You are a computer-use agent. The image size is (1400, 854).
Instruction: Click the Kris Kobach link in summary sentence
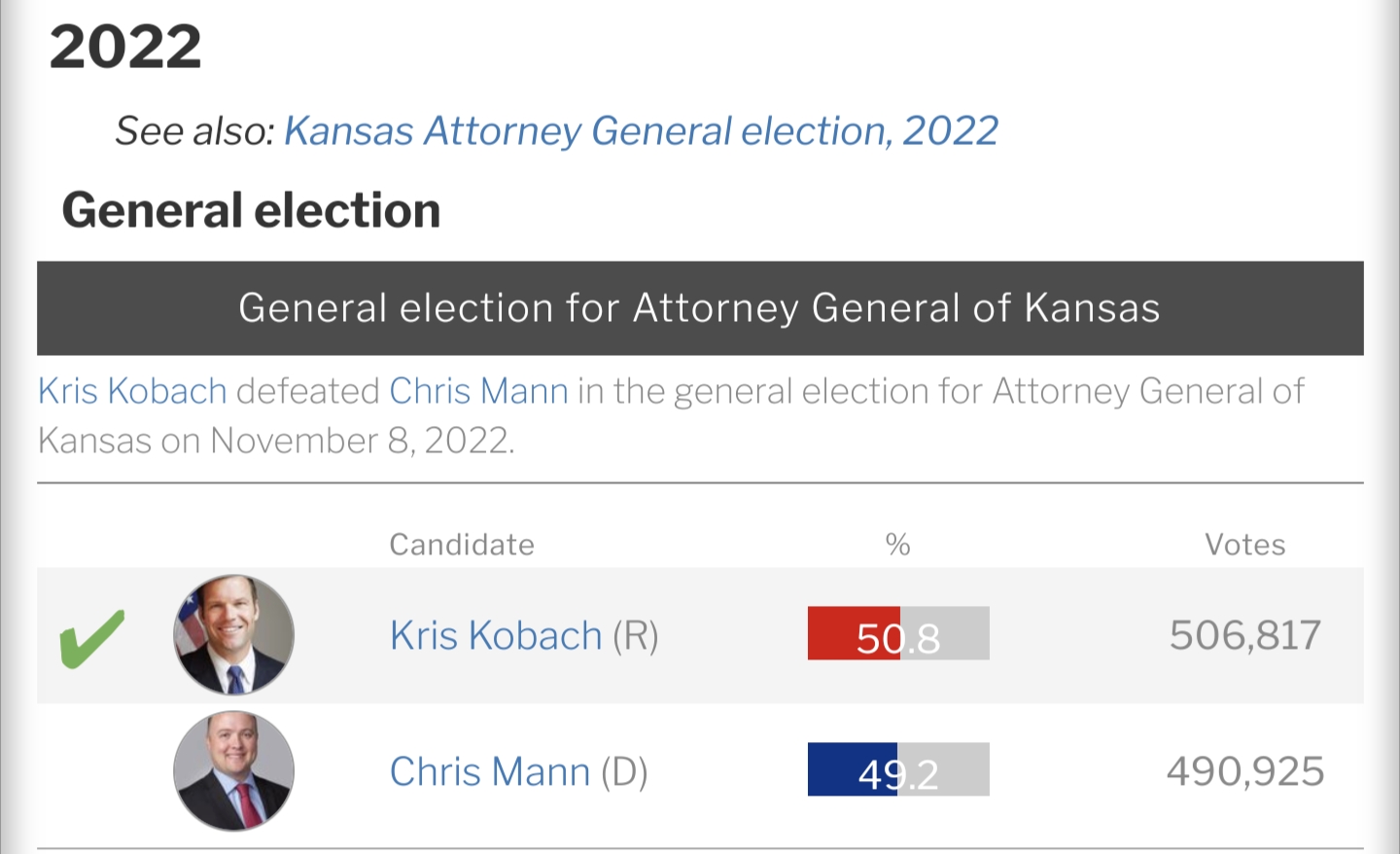132,391
